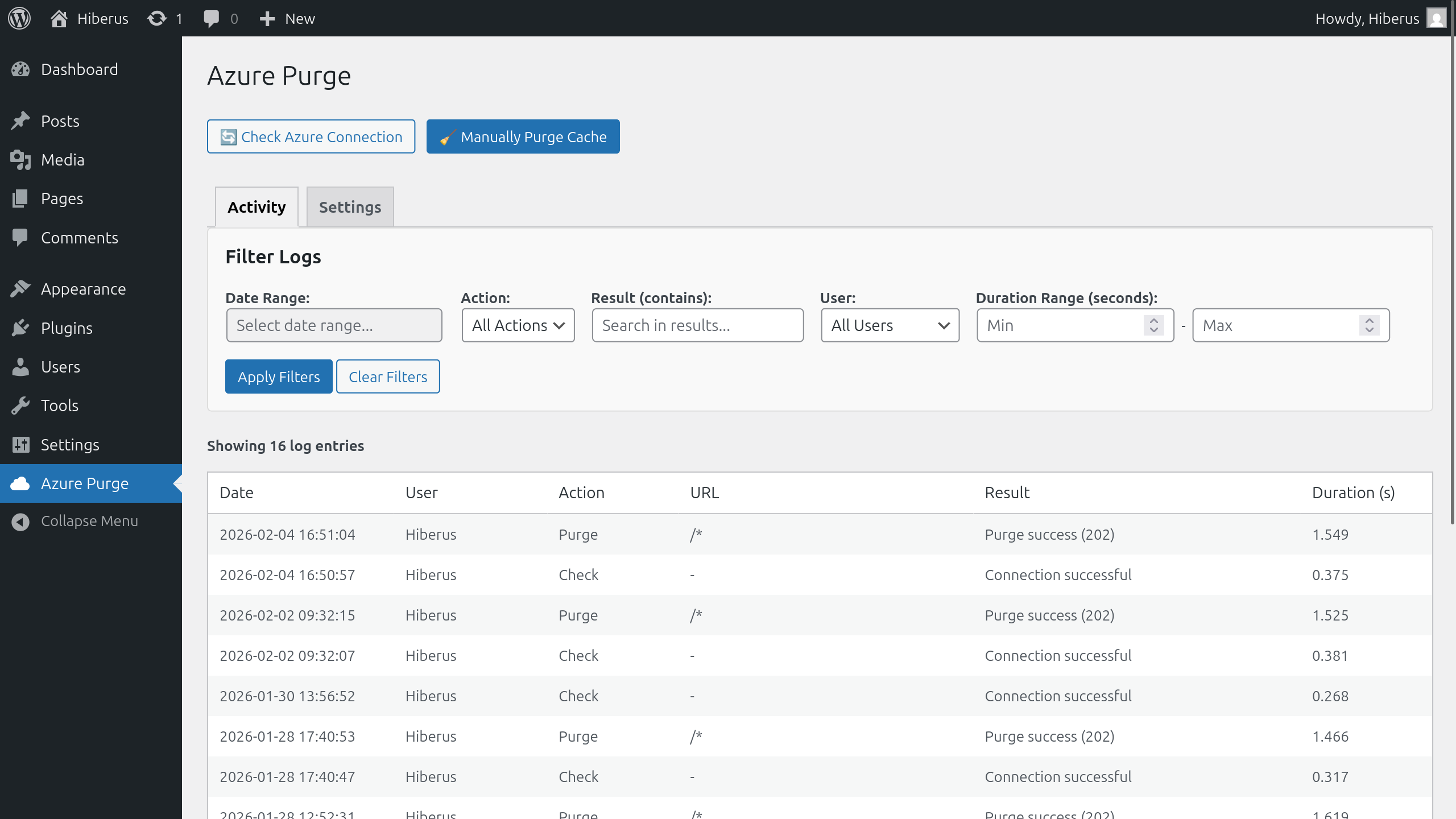1456x819 pixels.
Task: Open Dashboard from the sidebar
Action: [x=80, y=69]
